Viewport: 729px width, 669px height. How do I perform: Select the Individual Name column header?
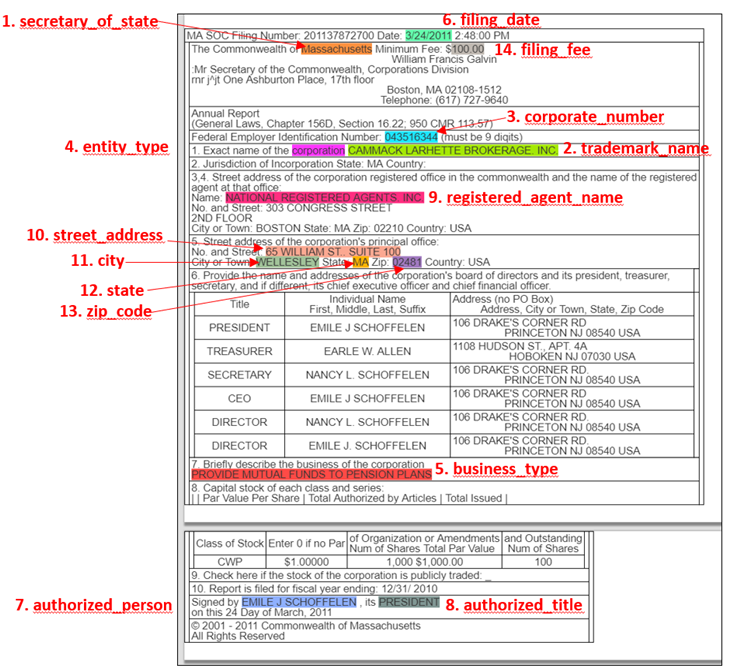click(367, 304)
